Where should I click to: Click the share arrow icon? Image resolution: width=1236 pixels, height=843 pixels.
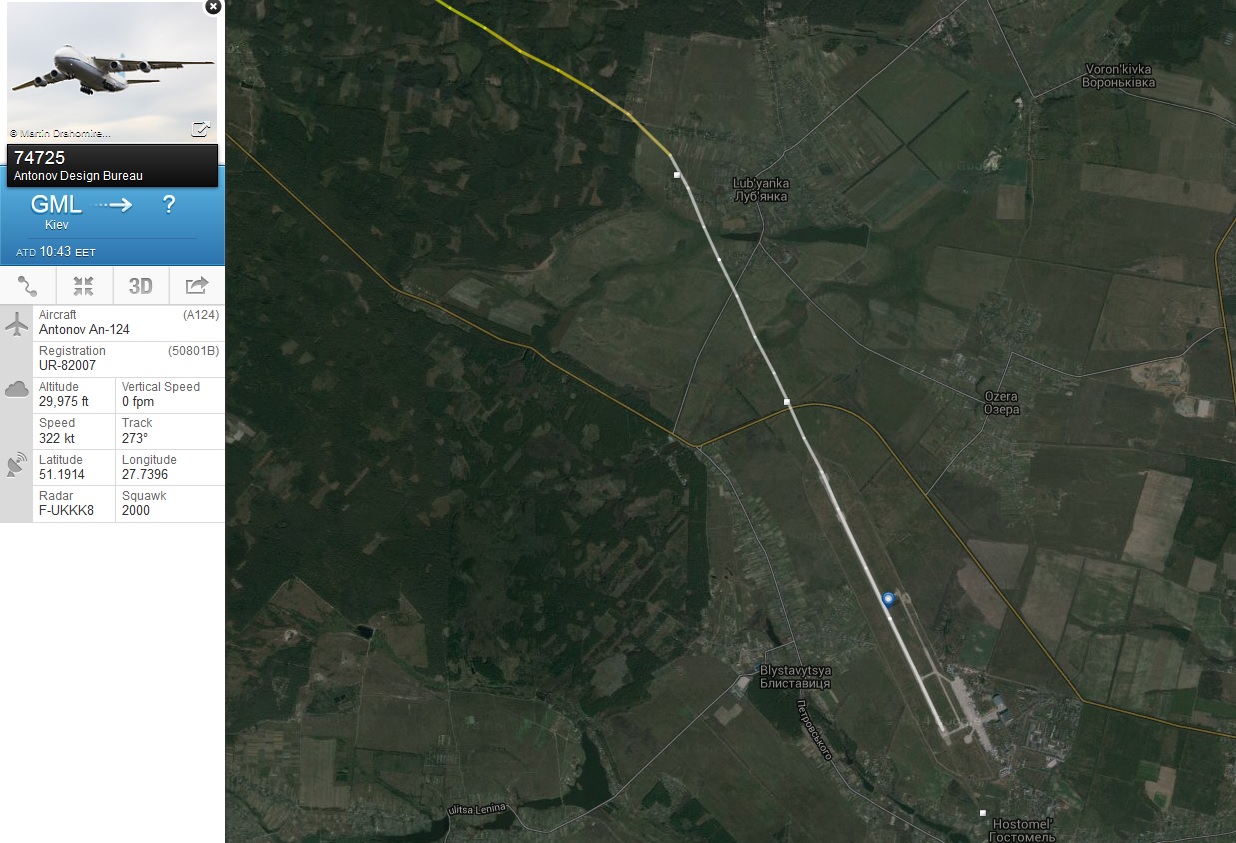[x=197, y=286]
